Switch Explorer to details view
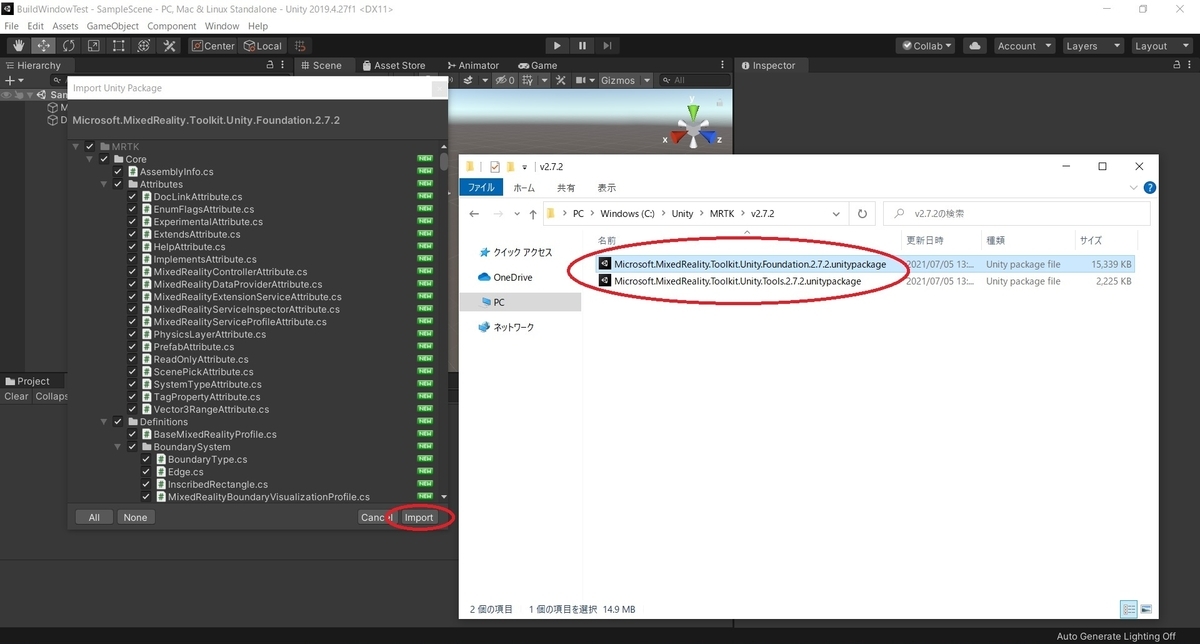 tap(1129, 609)
